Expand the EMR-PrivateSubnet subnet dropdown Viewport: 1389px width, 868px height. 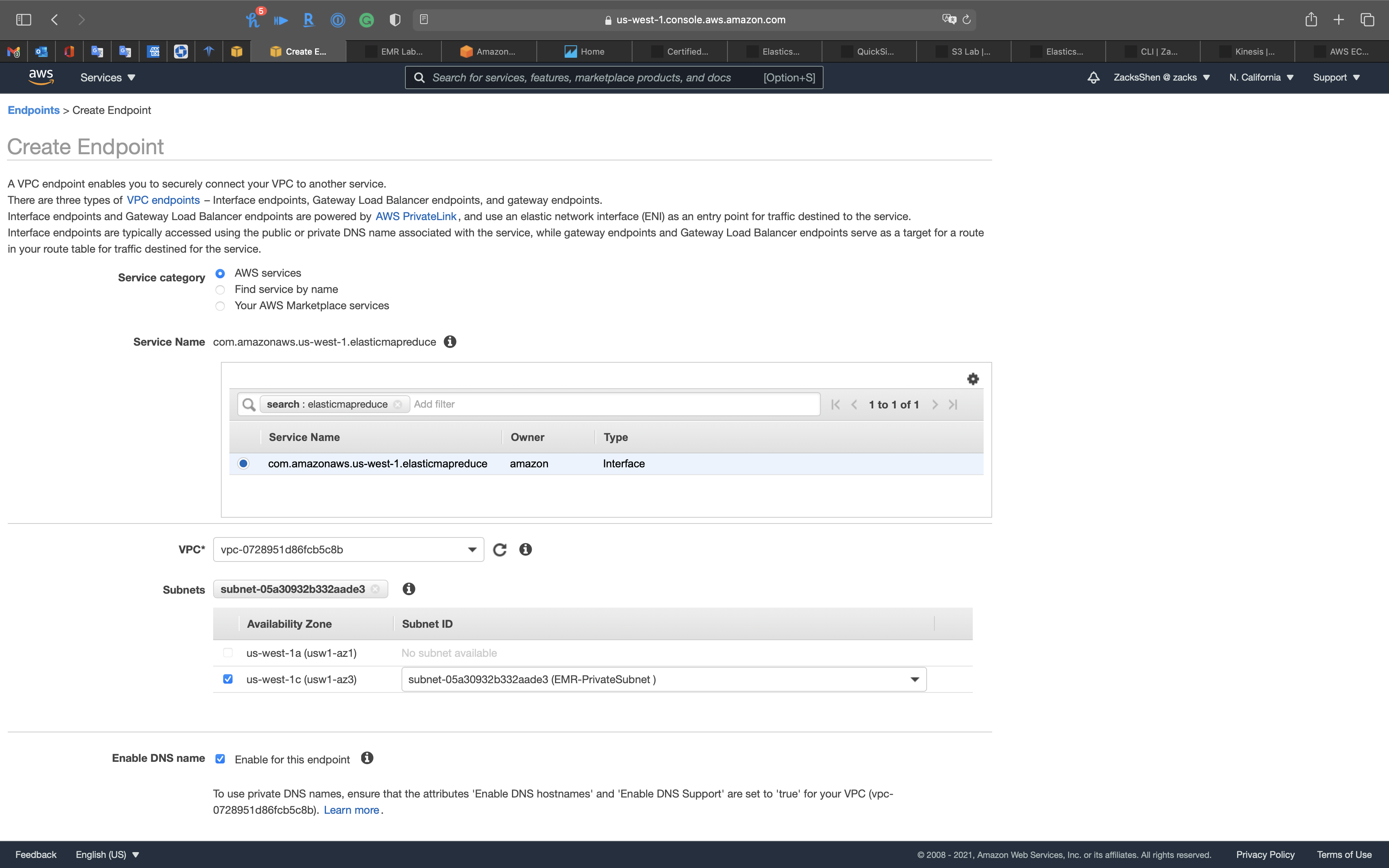click(663, 679)
